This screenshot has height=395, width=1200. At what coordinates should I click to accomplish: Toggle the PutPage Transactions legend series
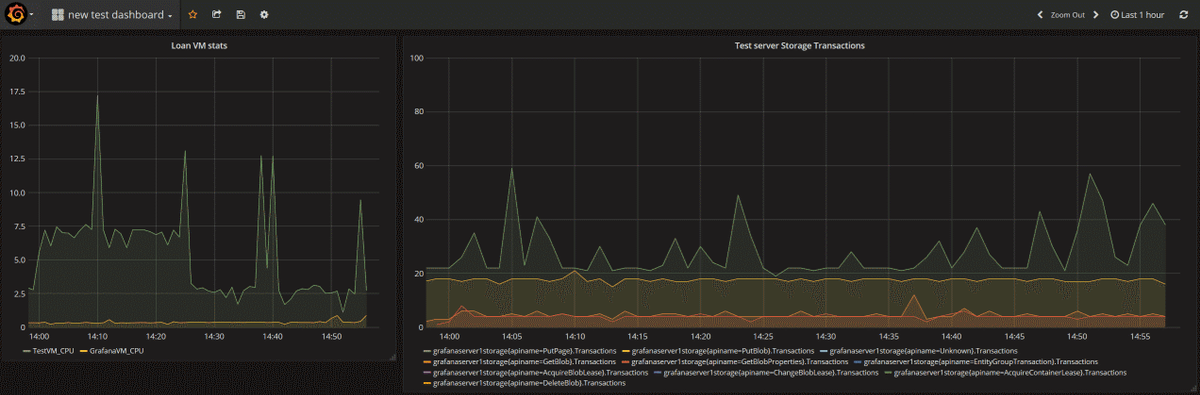click(x=520, y=351)
